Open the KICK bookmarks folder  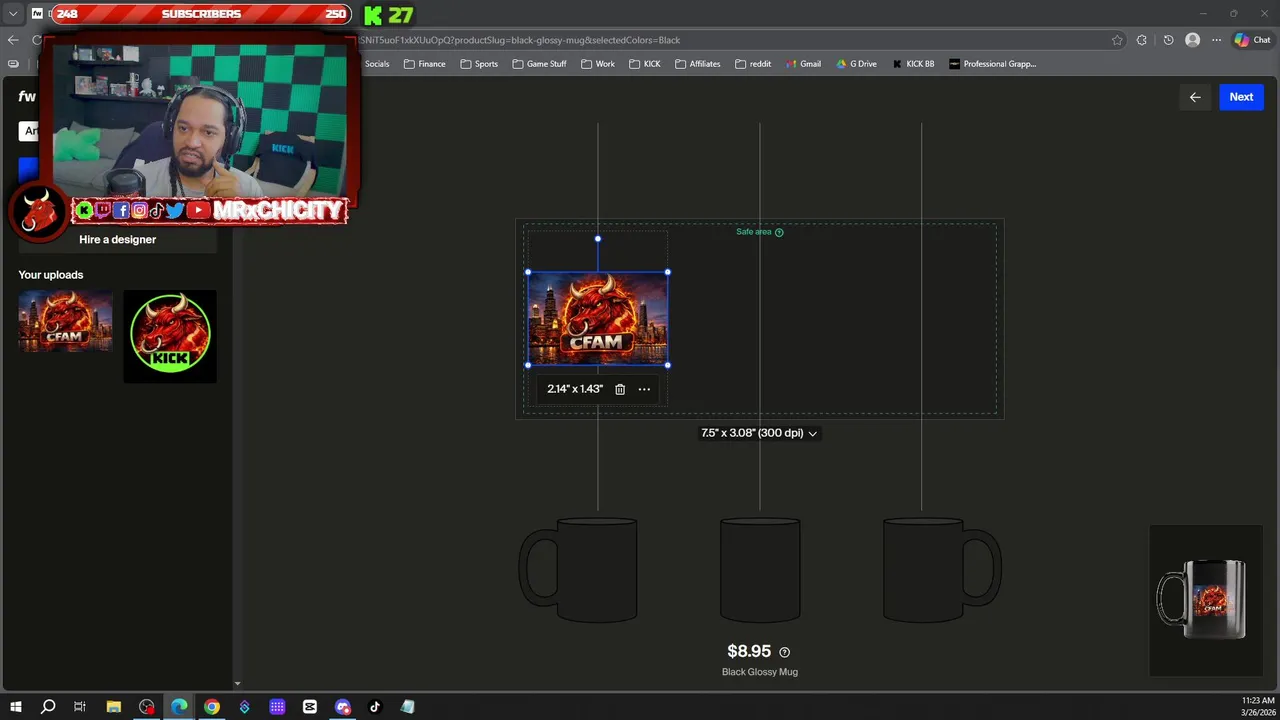[645, 64]
